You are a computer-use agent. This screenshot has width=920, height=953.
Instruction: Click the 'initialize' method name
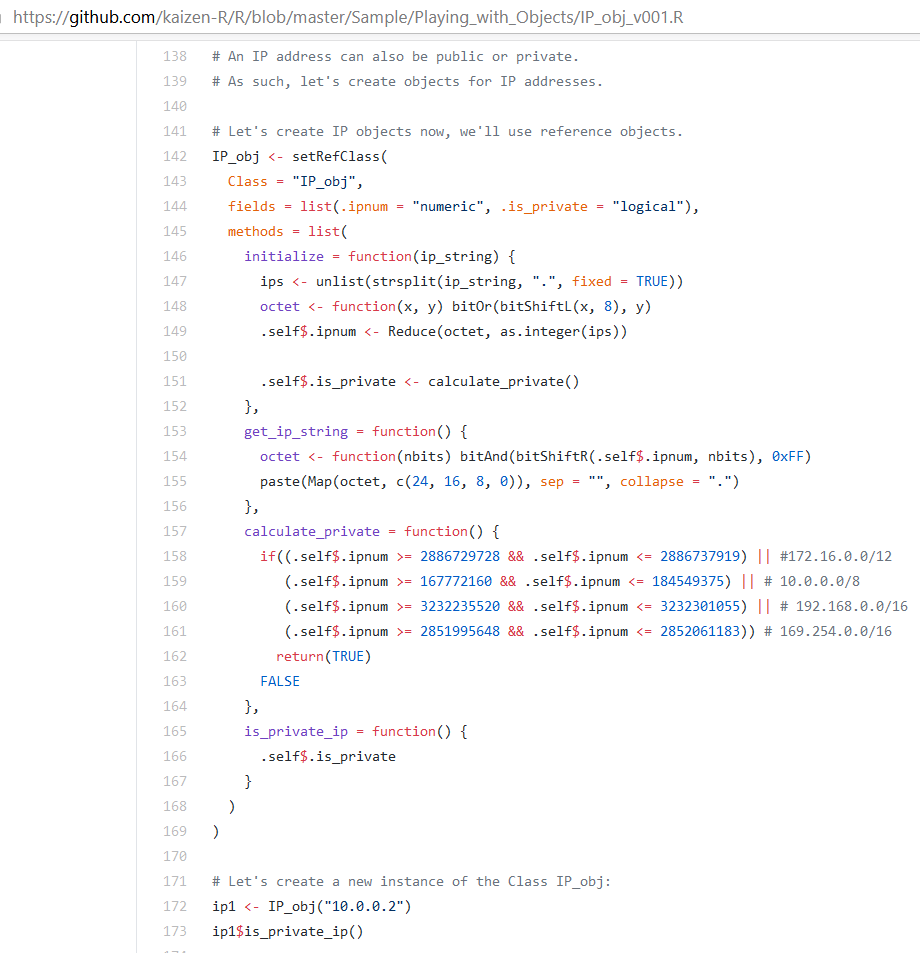[x=284, y=256]
